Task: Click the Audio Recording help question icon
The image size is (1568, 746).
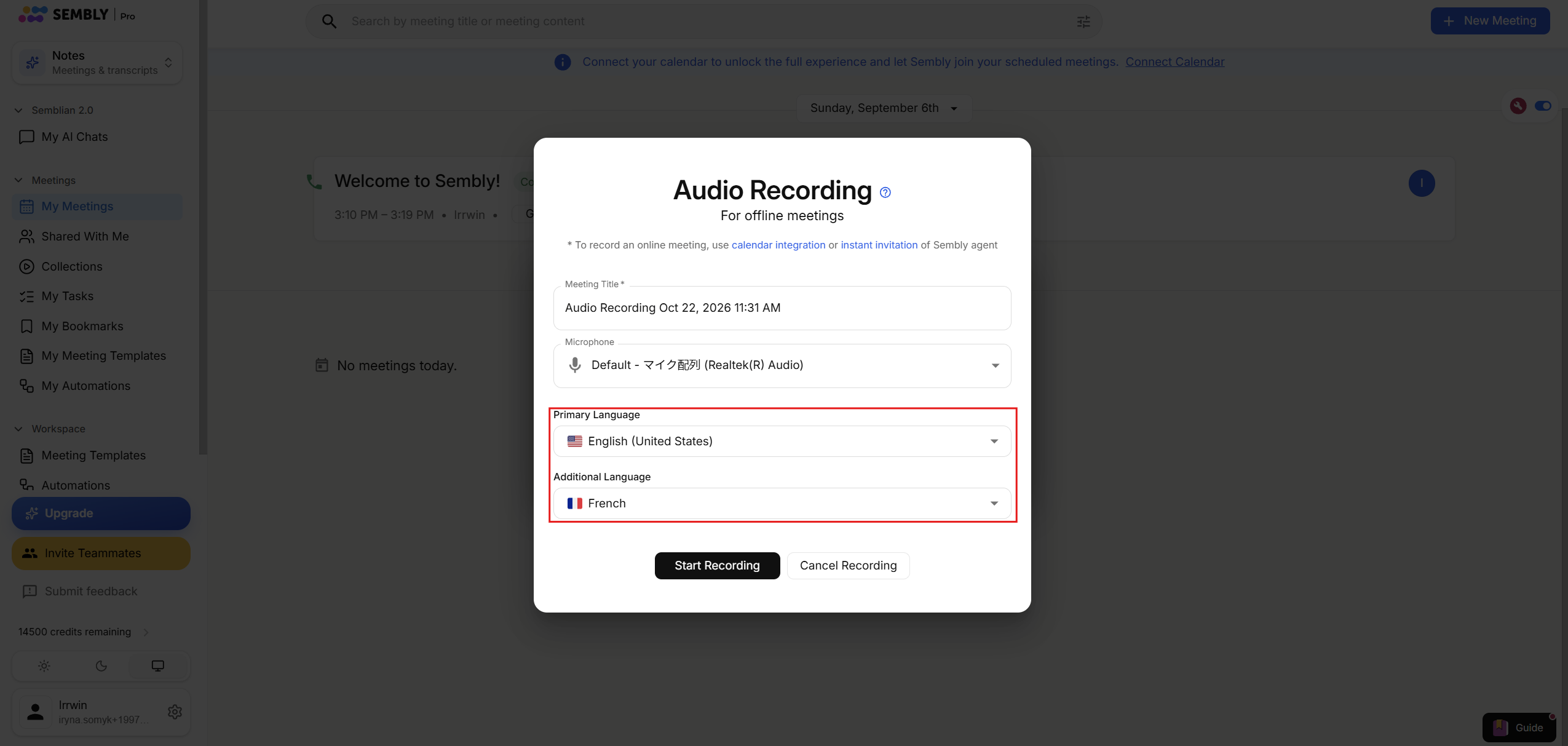Action: click(885, 192)
